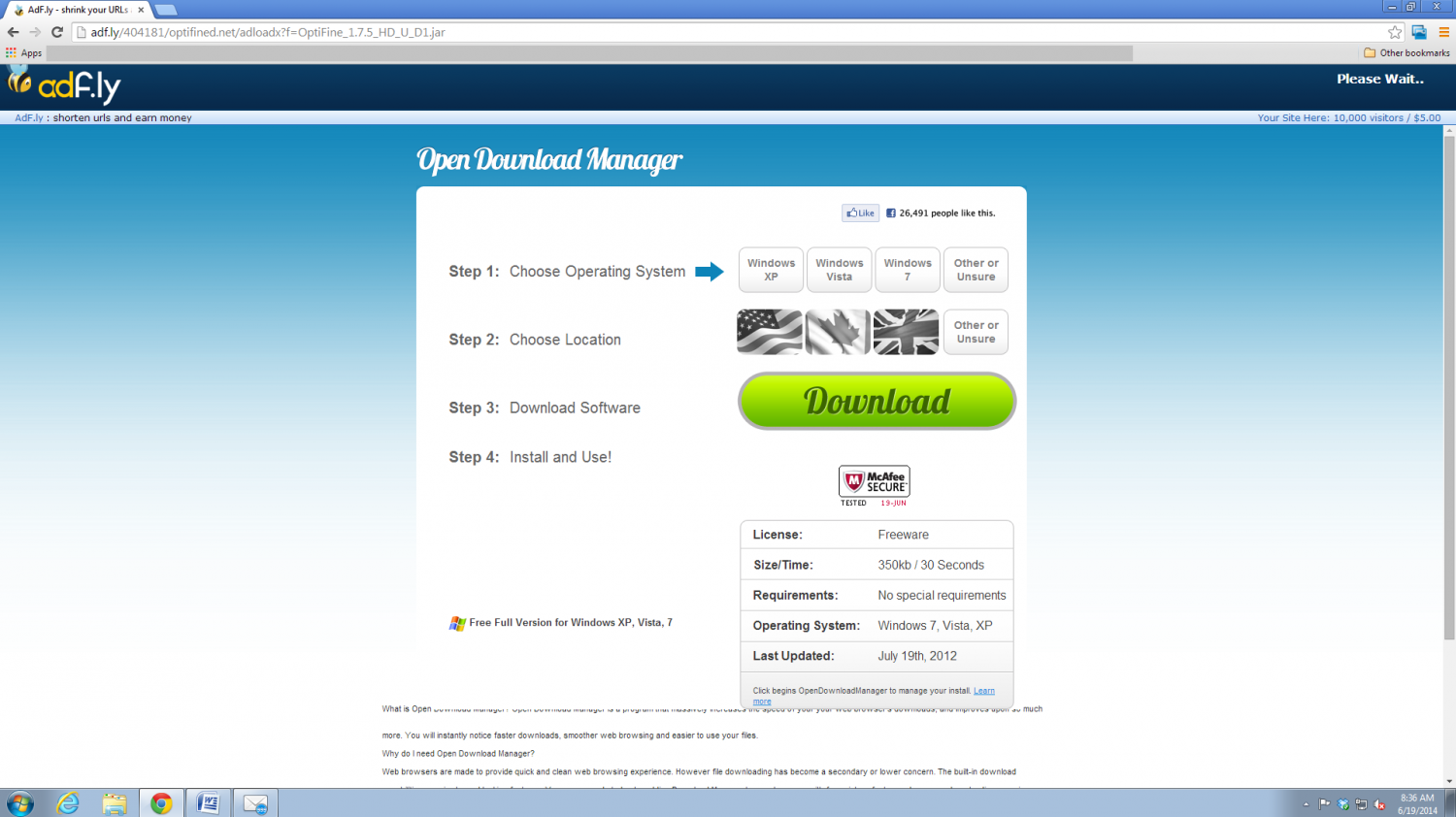Click the 'Open Download Manager' heading
This screenshot has height=817, width=1456.
pyautogui.click(x=549, y=161)
